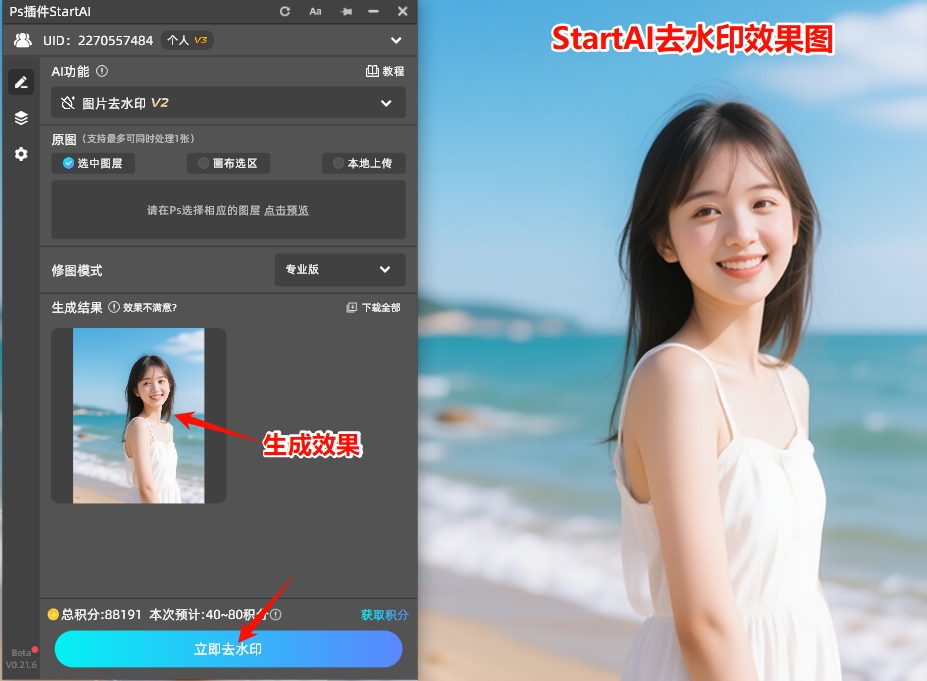Screen dimensions: 927x681
Task: Open the settings gear in sidebar
Action: 20,152
